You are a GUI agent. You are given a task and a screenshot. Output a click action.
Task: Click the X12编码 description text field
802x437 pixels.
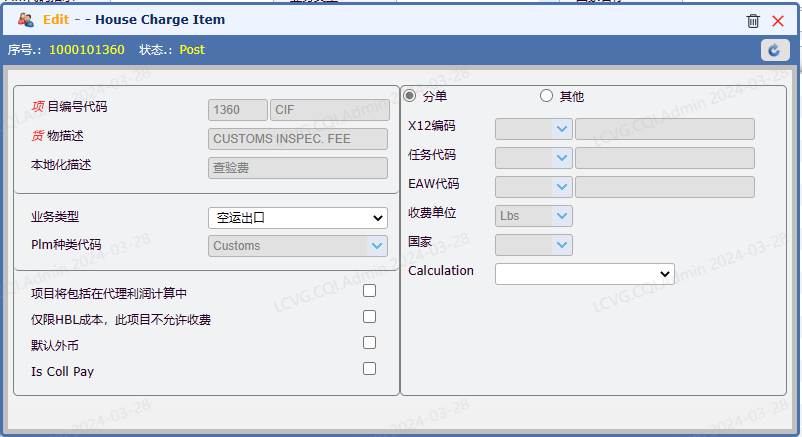click(x=664, y=129)
